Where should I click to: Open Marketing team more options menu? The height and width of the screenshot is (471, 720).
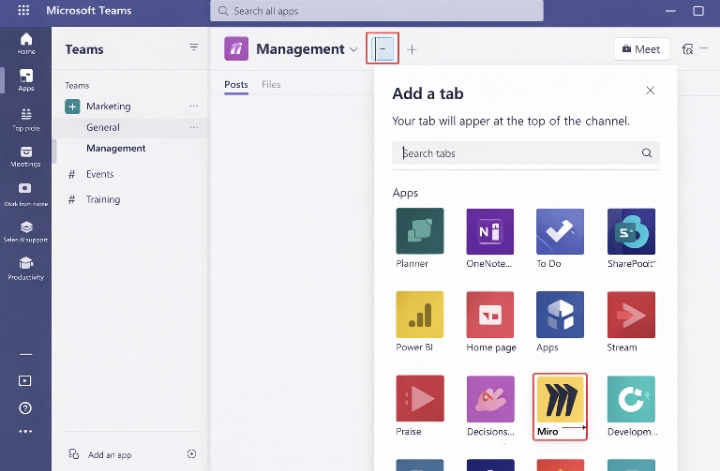[194, 106]
